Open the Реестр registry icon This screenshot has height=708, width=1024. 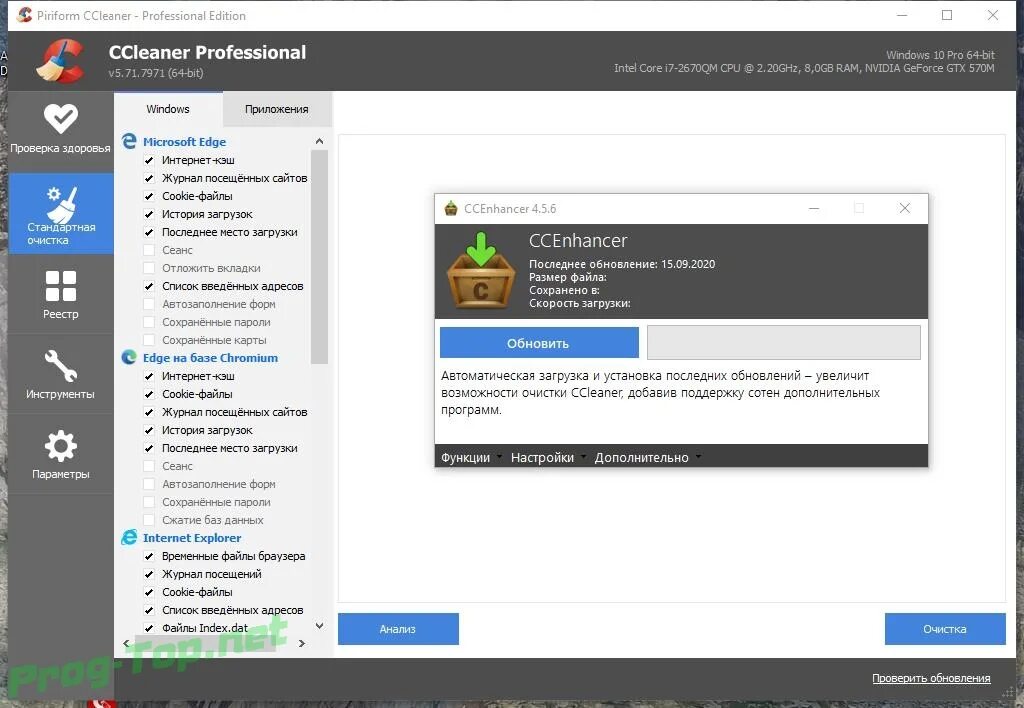[x=61, y=286]
